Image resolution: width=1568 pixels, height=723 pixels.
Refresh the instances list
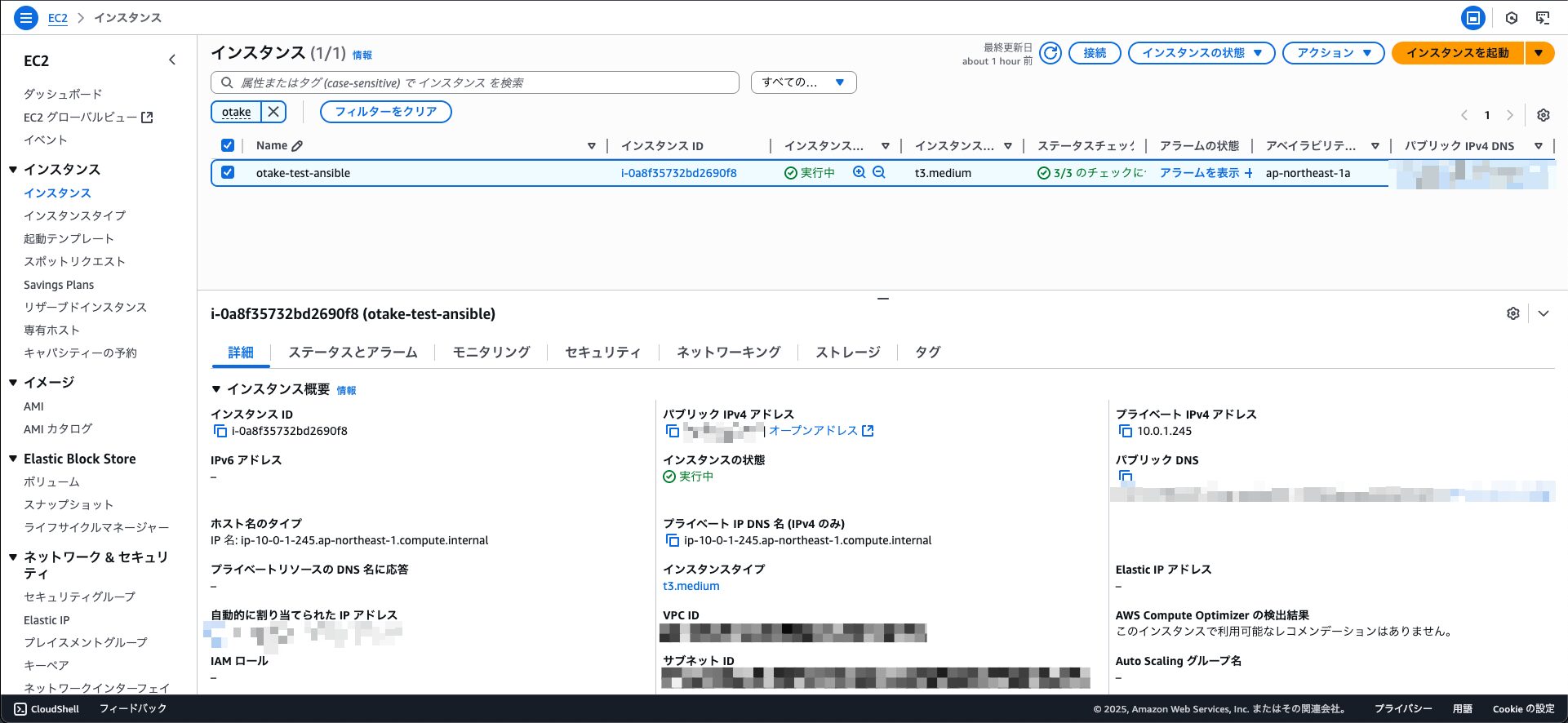click(x=1051, y=53)
